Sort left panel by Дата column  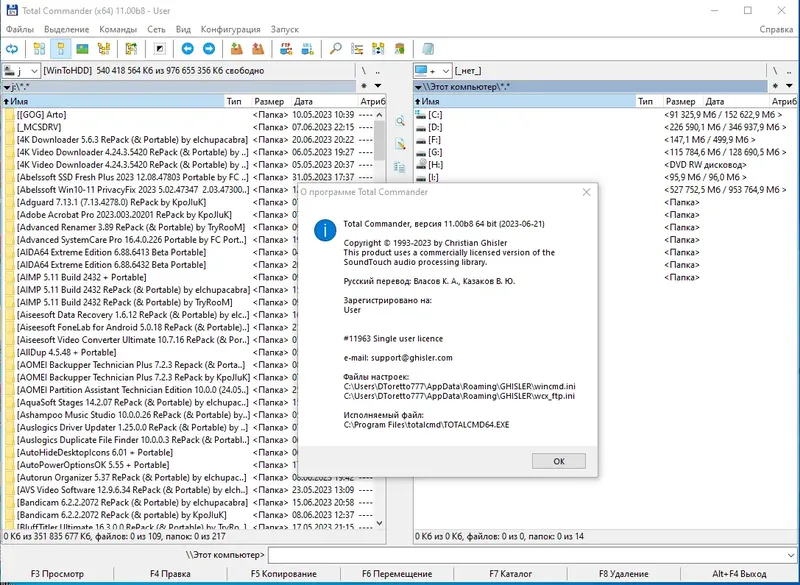point(324,101)
